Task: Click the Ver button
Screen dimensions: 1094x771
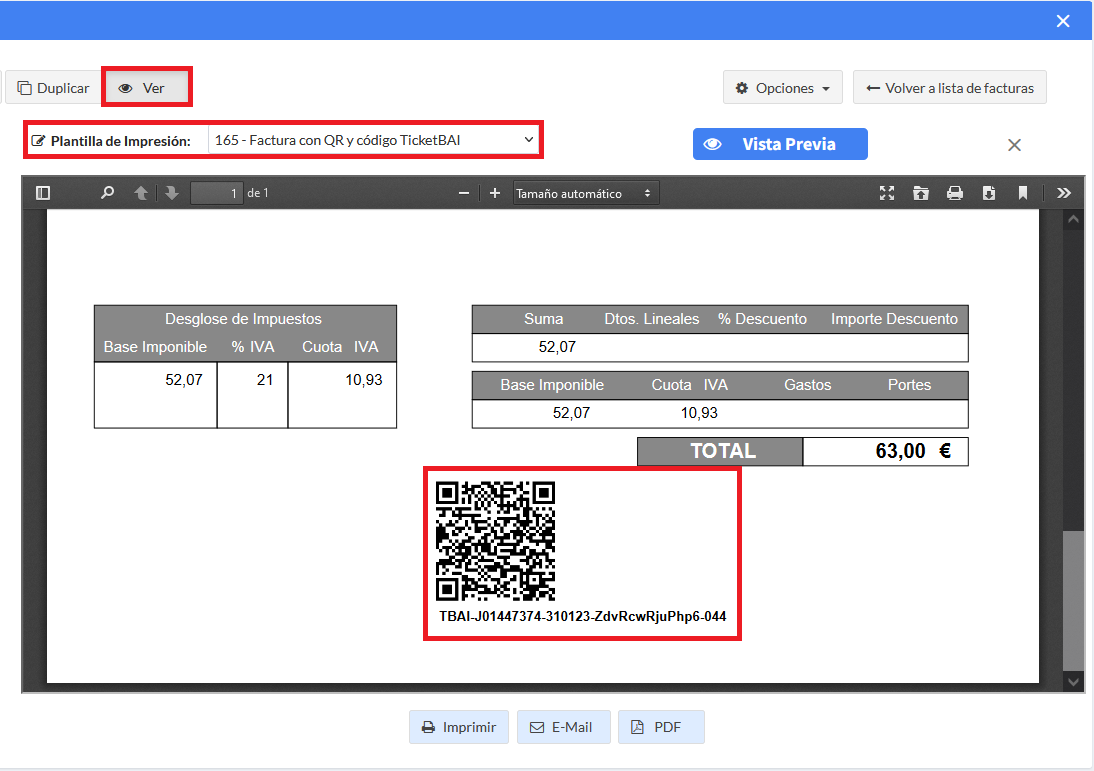Action: point(145,88)
